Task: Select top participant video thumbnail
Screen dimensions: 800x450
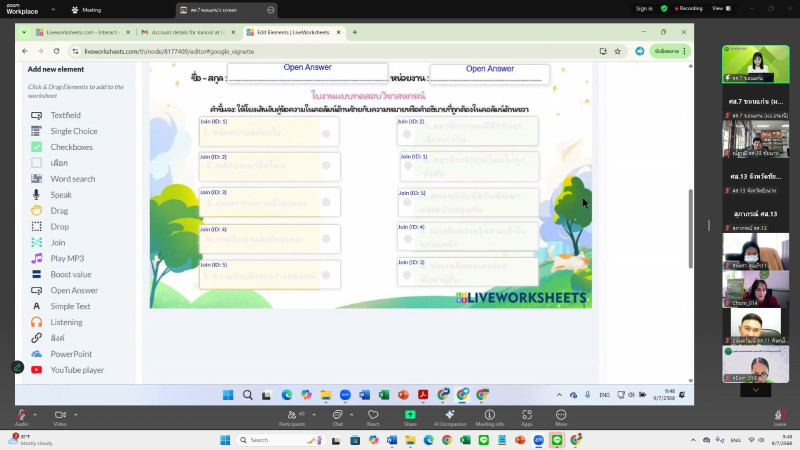Action: coord(756,64)
